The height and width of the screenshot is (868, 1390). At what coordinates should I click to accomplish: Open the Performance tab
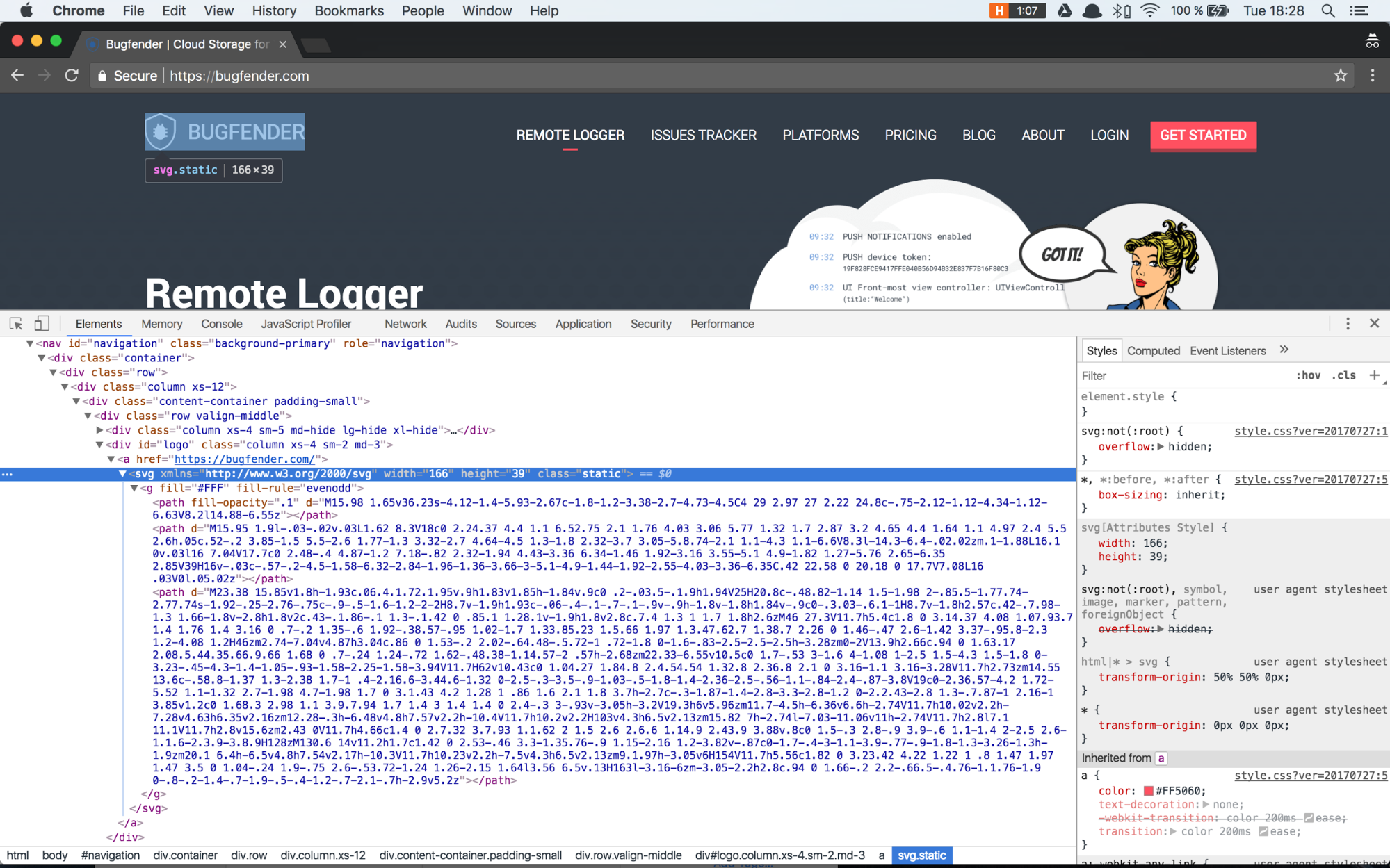[722, 324]
